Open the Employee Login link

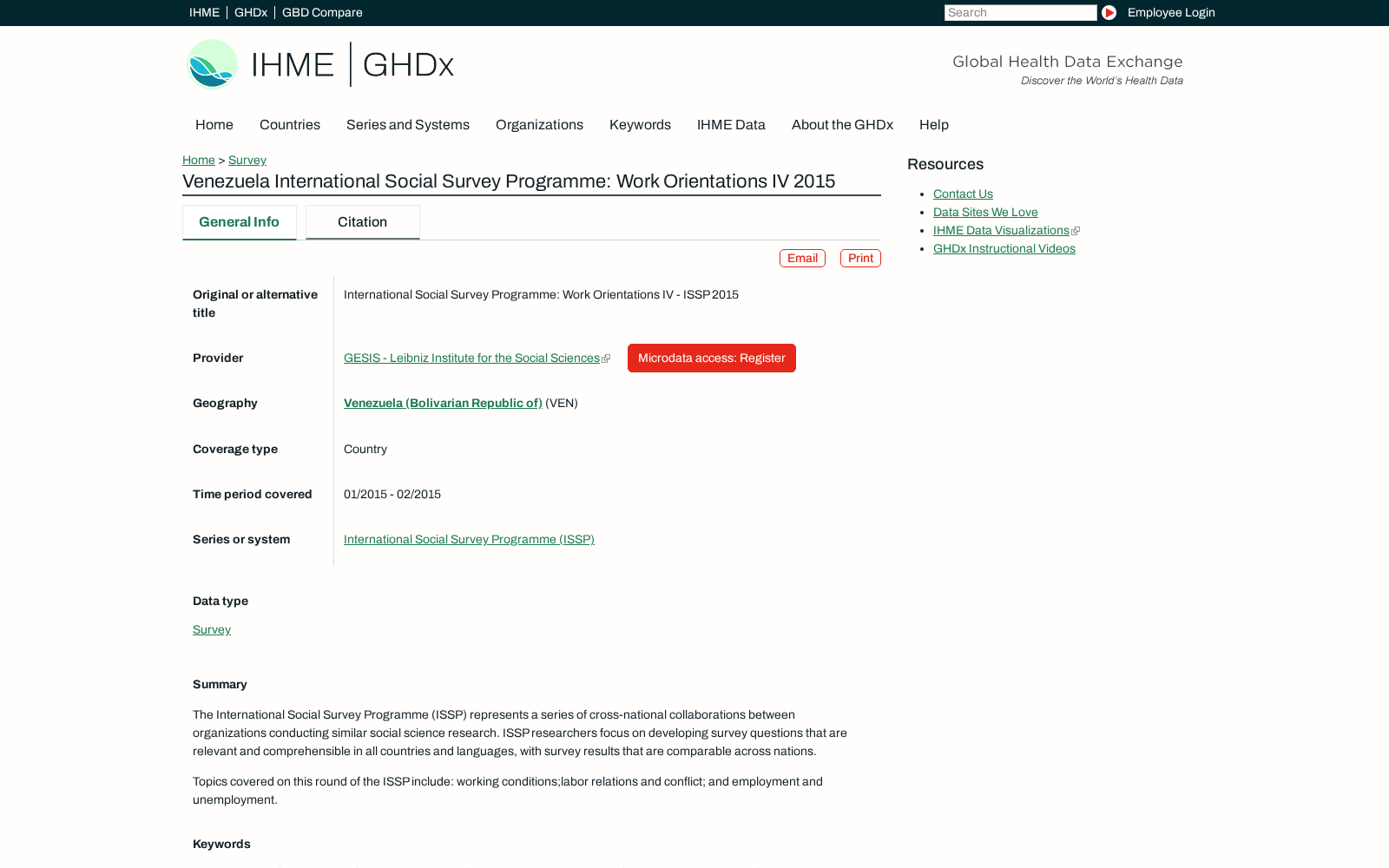pos(1171,13)
